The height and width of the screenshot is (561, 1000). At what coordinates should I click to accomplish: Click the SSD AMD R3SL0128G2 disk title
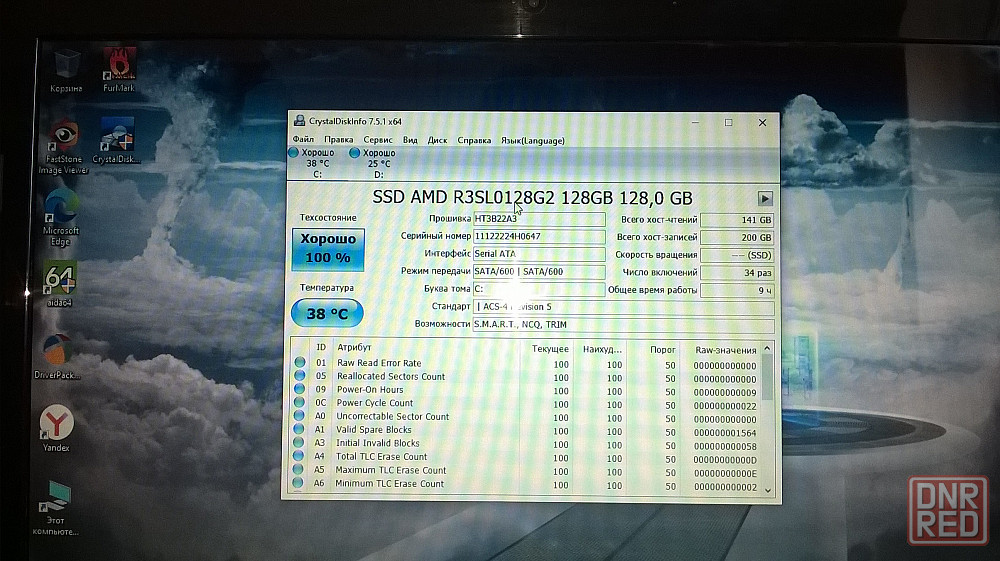pyautogui.click(x=532, y=198)
